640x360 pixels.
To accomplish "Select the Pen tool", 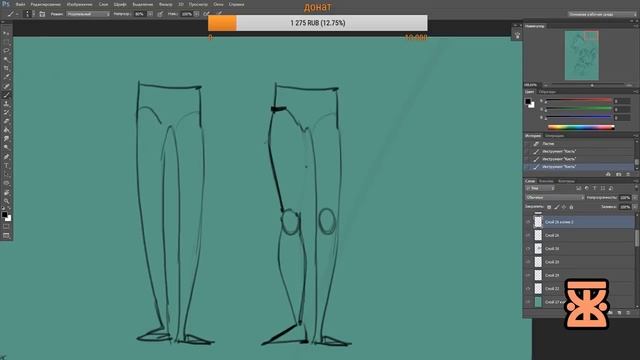I will click(6, 157).
